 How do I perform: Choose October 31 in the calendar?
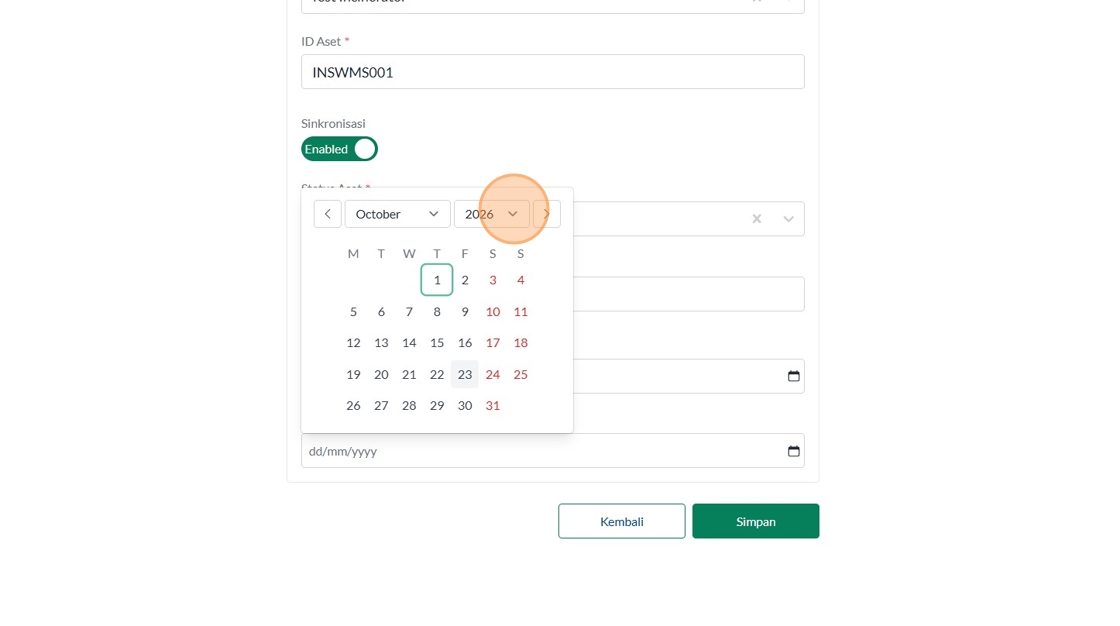pos(493,405)
